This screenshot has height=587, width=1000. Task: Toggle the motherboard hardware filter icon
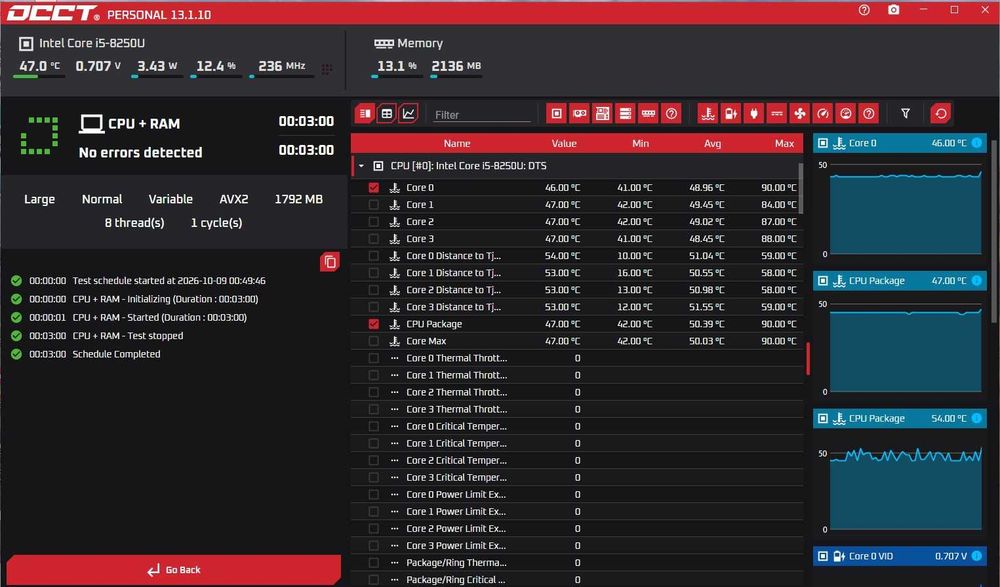point(602,114)
